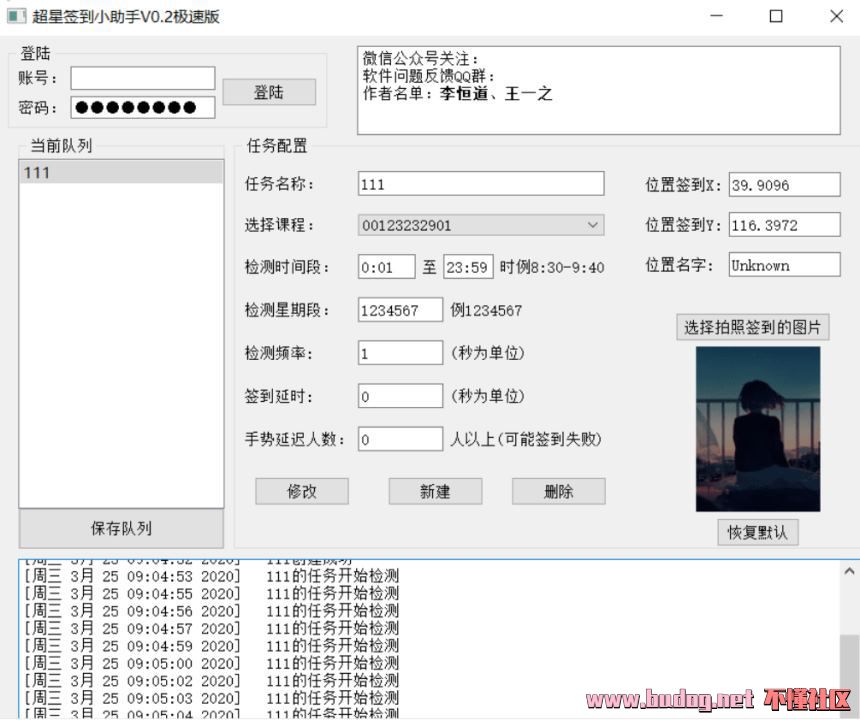
Task: Click the 账号 account input field
Action: (x=142, y=78)
